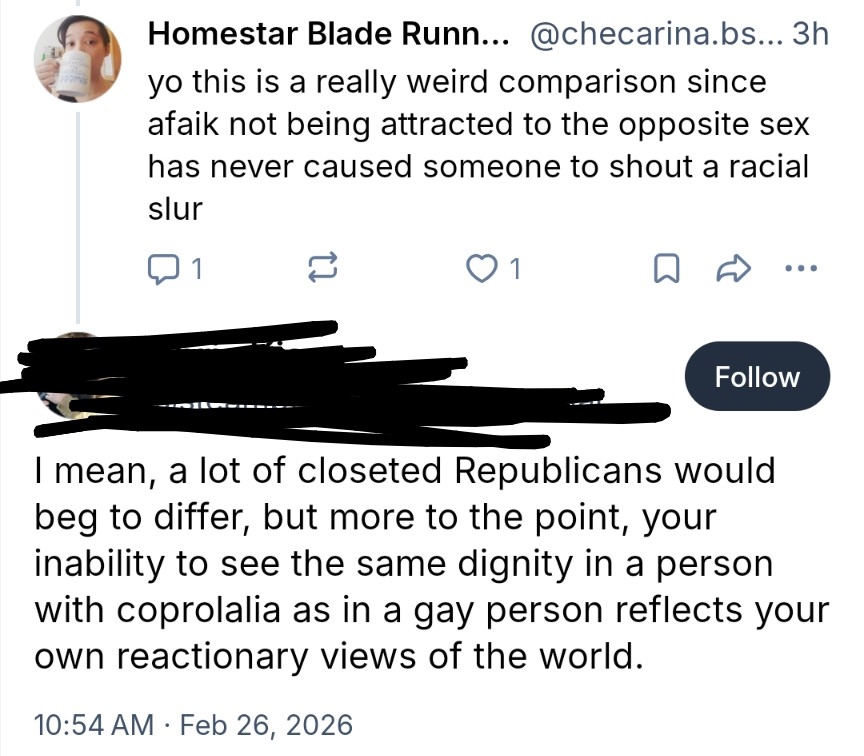
Task: Click the reply count number 1
Action: click(x=197, y=268)
